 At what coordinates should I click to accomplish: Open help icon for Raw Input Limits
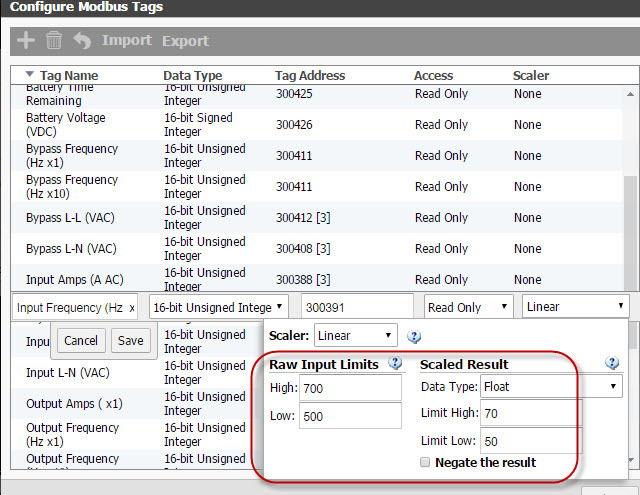(395, 363)
